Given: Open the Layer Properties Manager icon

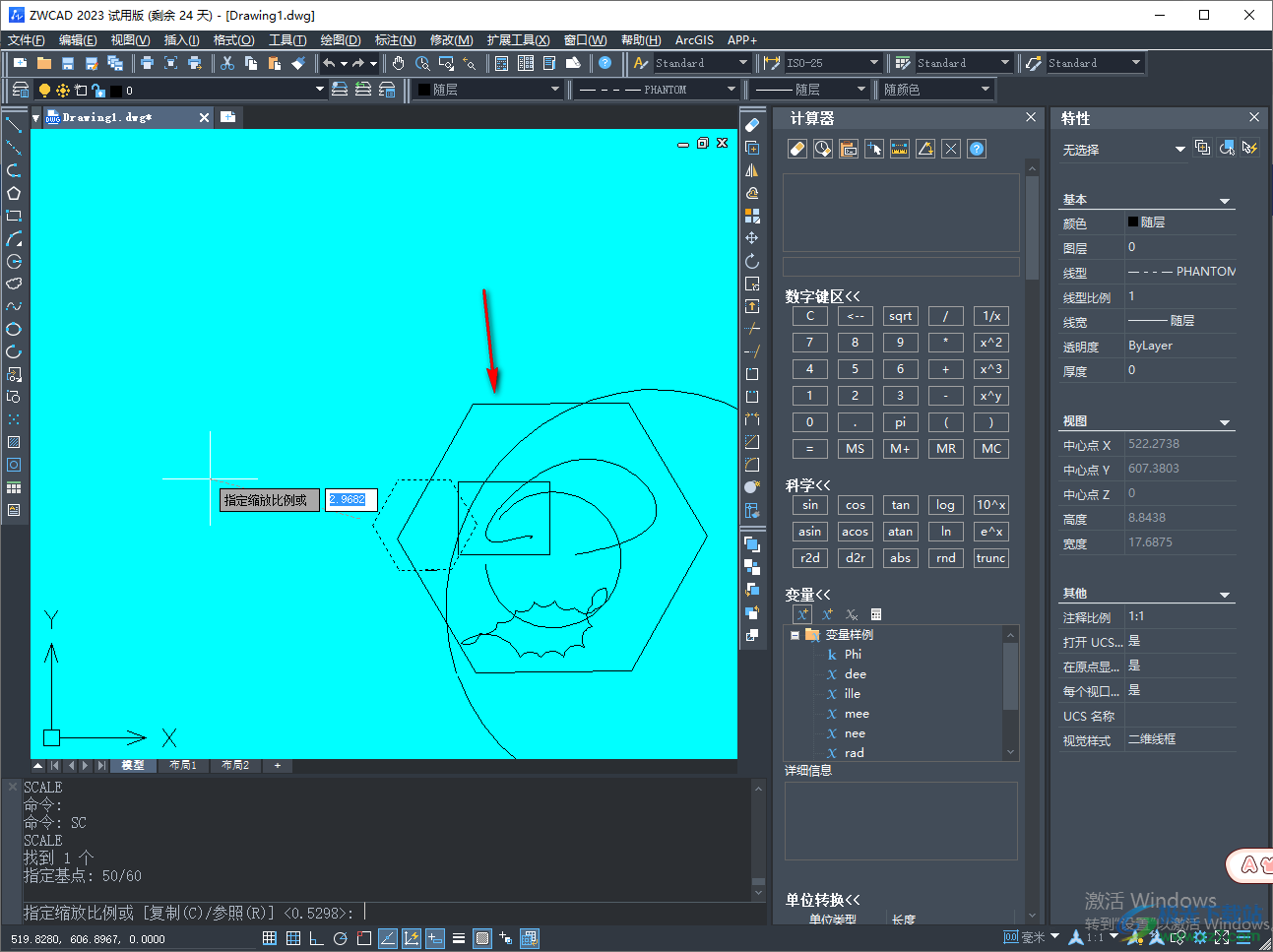Looking at the screenshot, I should (20, 90).
